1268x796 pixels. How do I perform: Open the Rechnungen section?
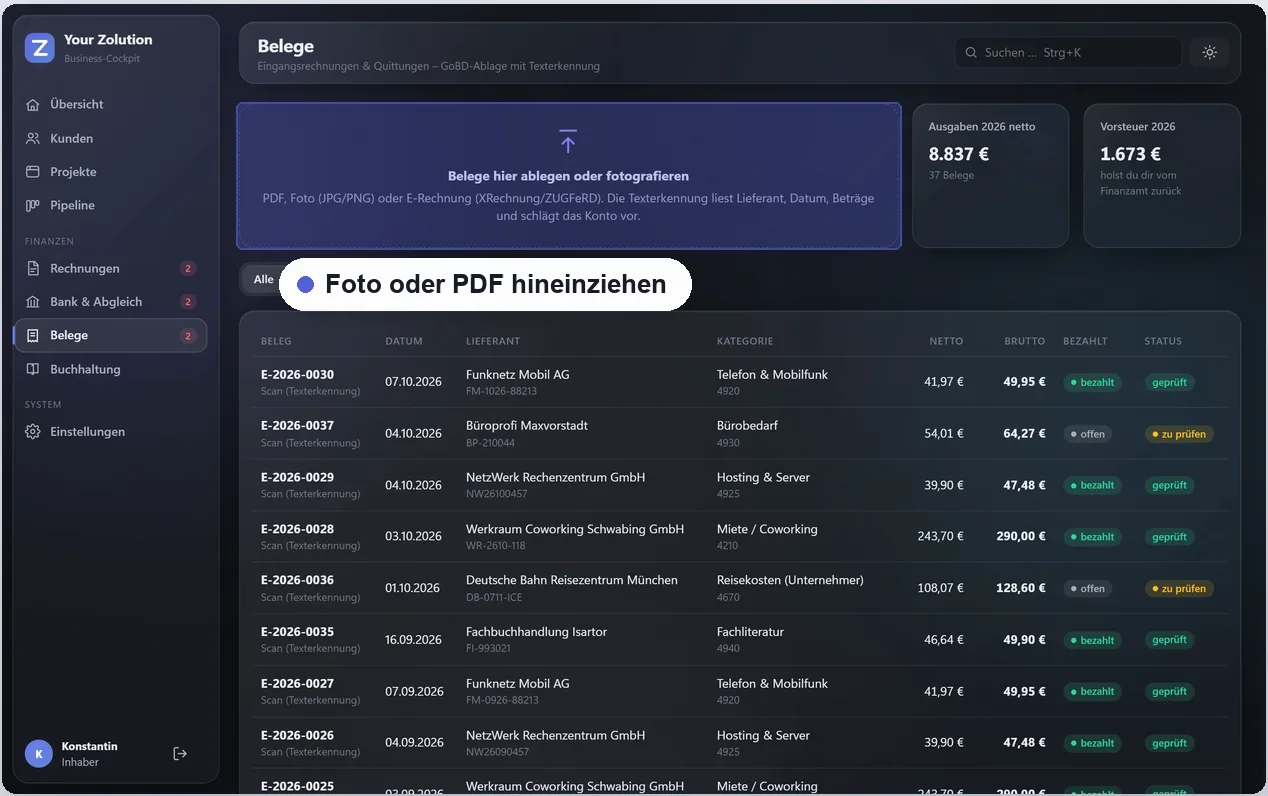110,269
